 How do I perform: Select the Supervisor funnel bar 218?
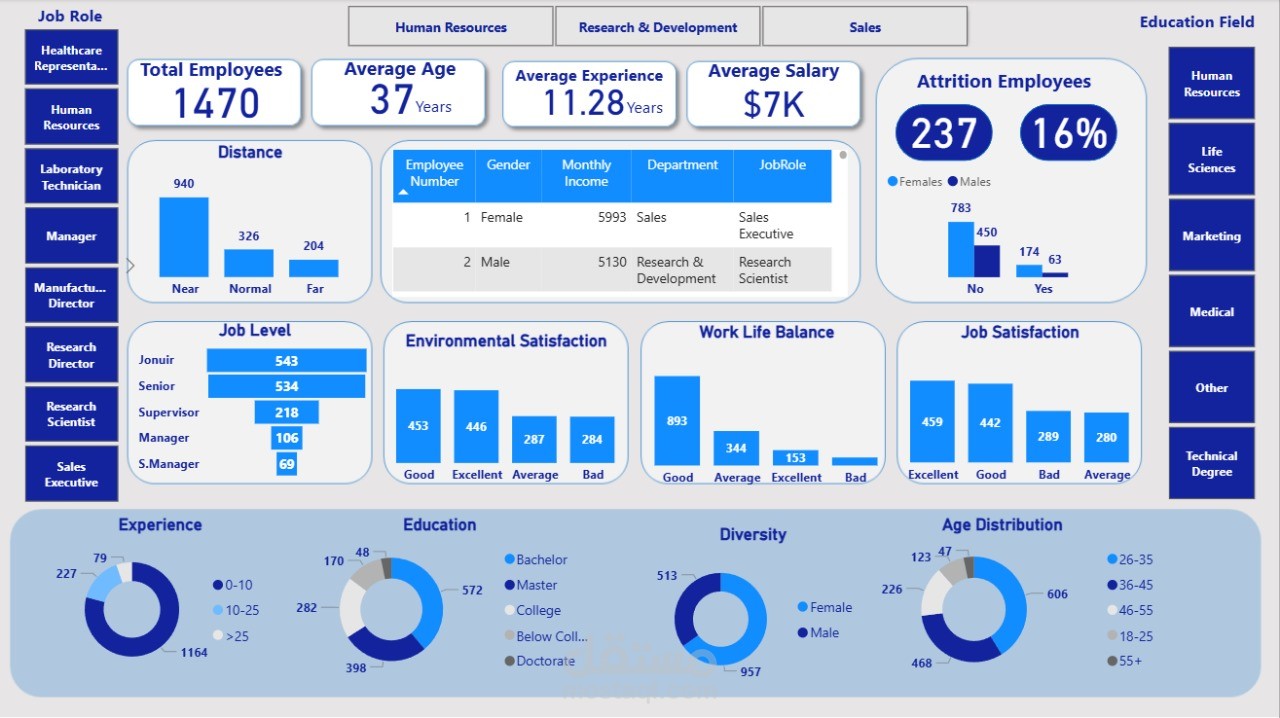coord(287,412)
